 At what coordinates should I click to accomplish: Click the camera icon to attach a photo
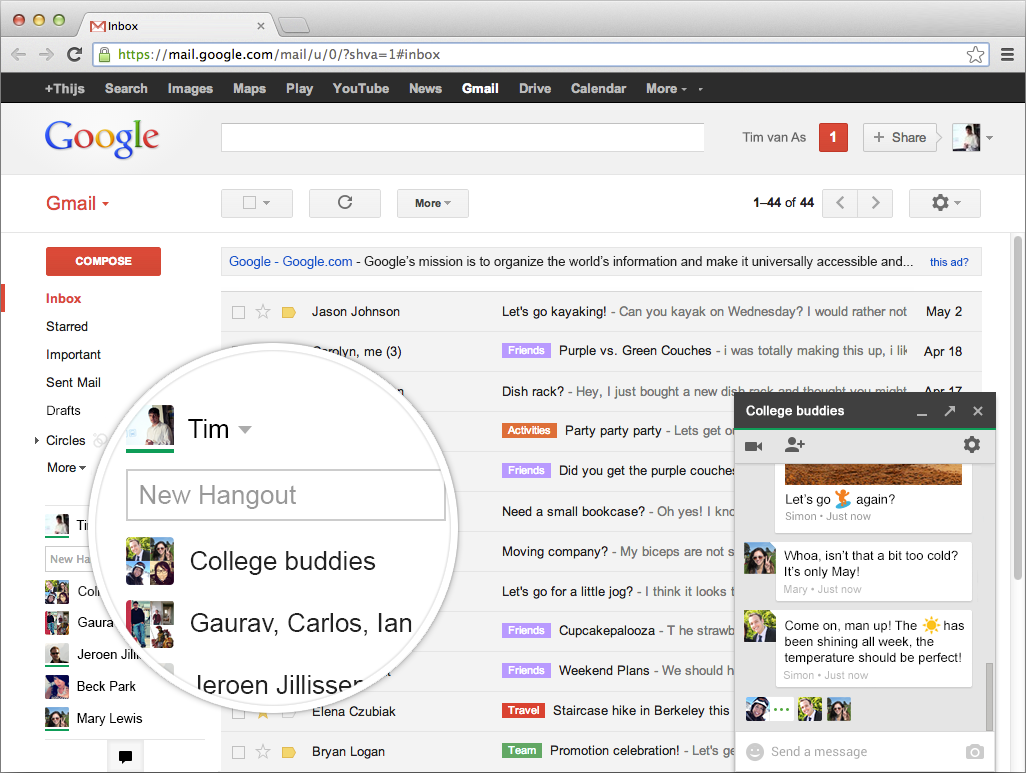pyautogui.click(x=974, y=752)
